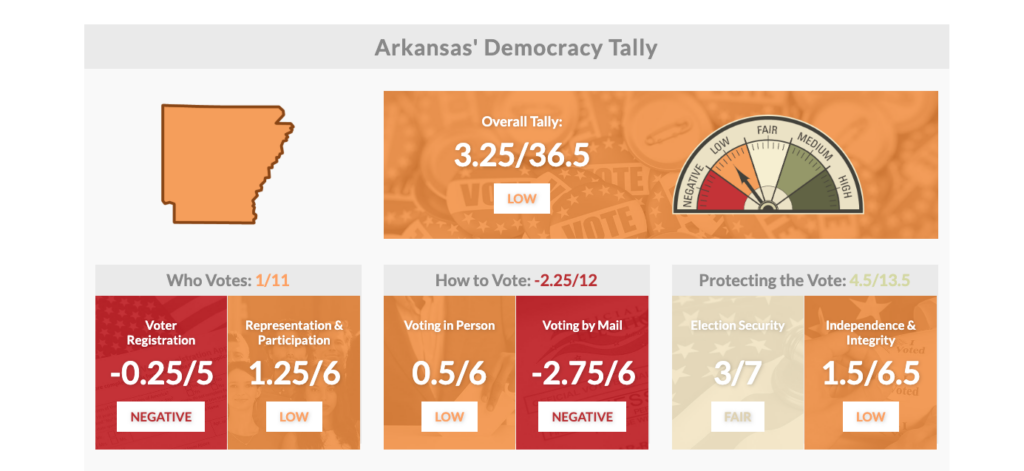Select the How to Vote section header
The width and height of the screenshot is (1024, 471).
(516, 280)
